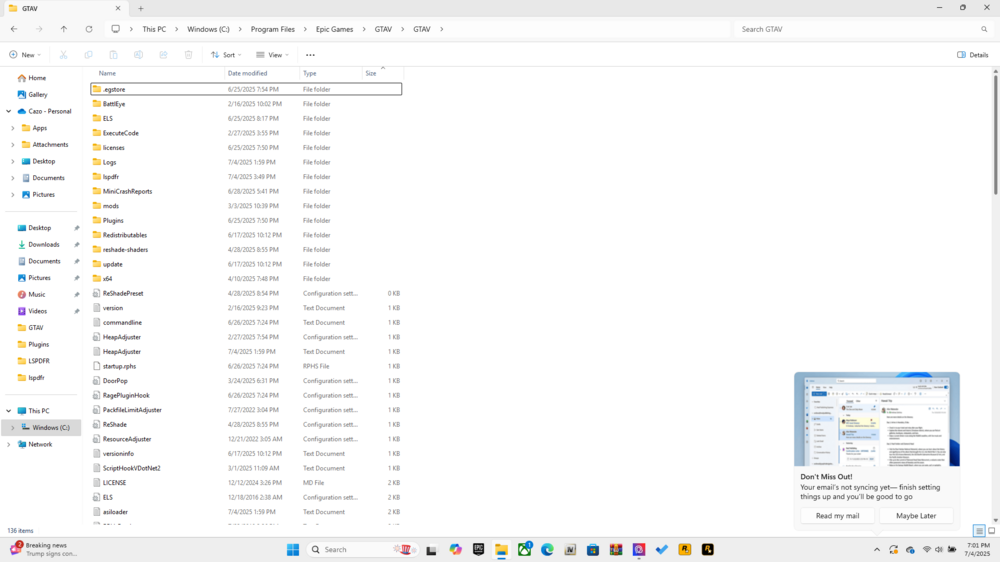Click the Cut toolbar icon

coord(64,55)
